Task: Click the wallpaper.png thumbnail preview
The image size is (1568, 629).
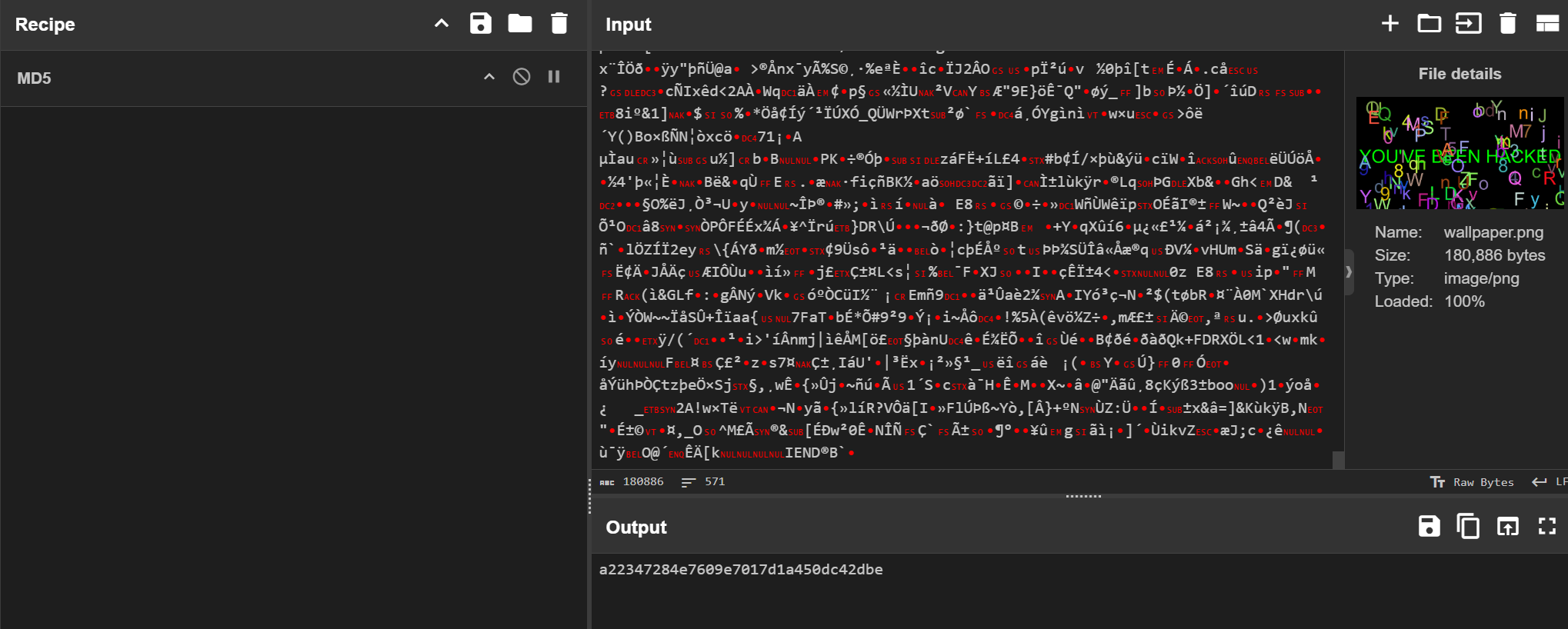Action: [1460, 153]
